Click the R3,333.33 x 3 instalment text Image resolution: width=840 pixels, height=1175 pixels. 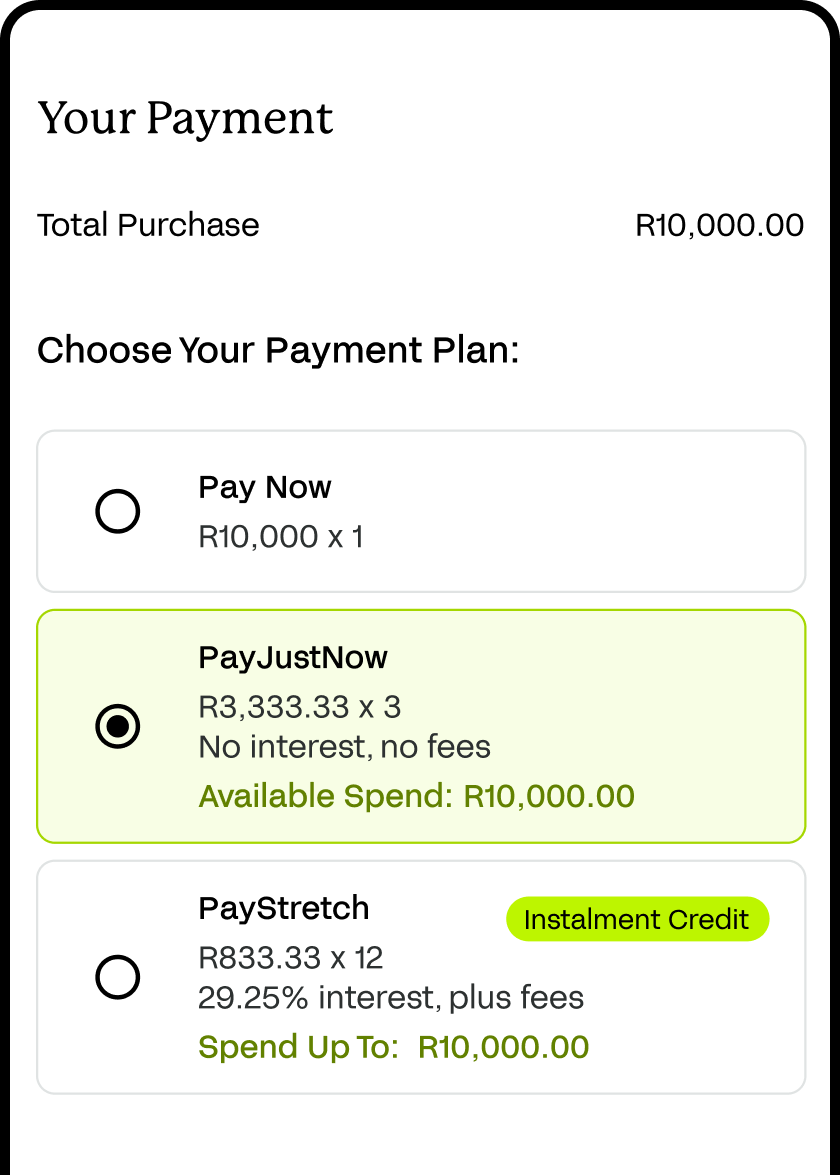[x=300, y=707]
